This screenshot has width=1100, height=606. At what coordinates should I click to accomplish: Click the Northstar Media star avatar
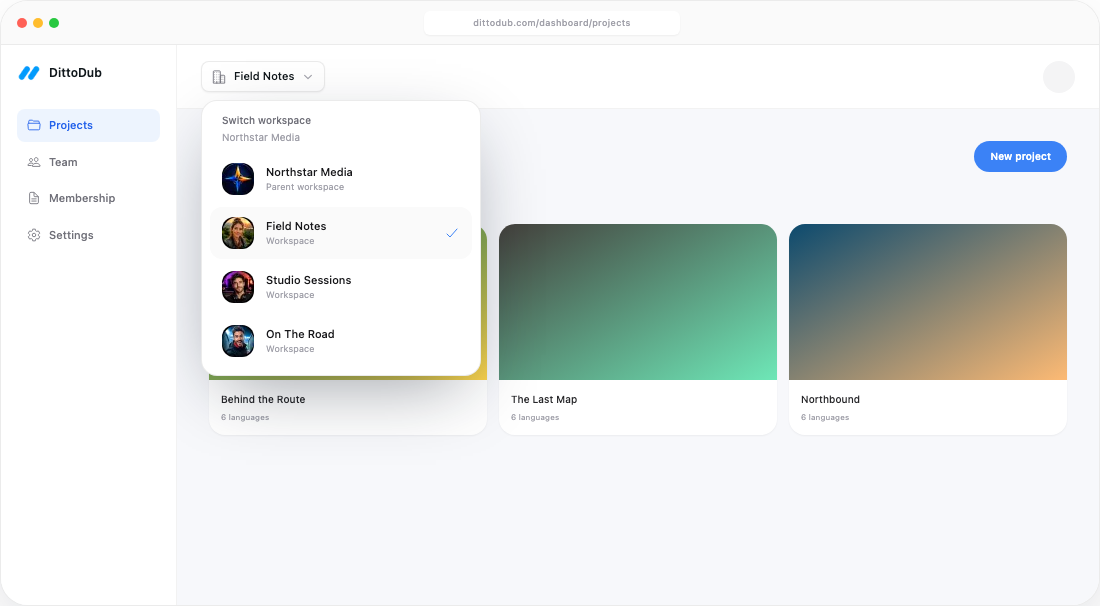238,179
